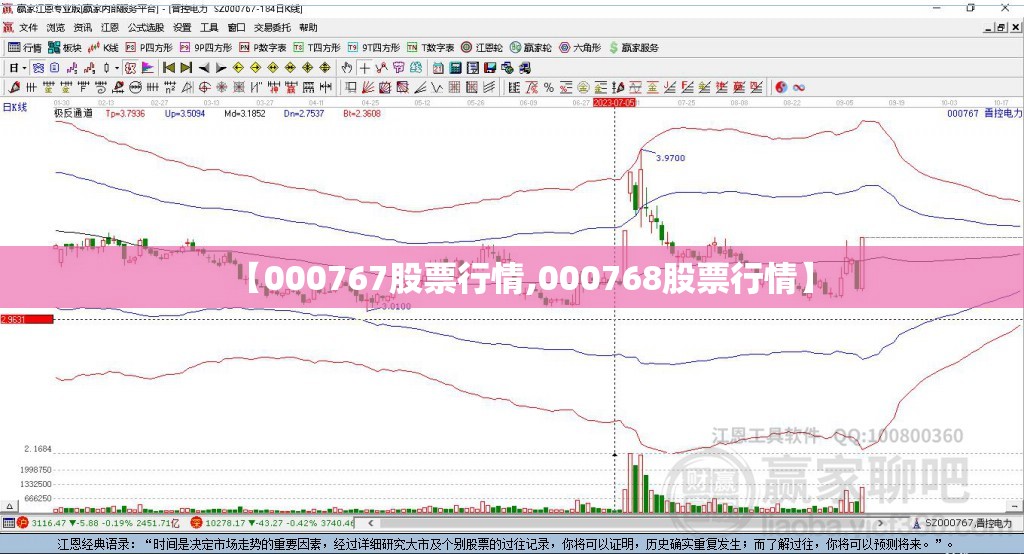Open the T四方形 tool

pos(317,48)
